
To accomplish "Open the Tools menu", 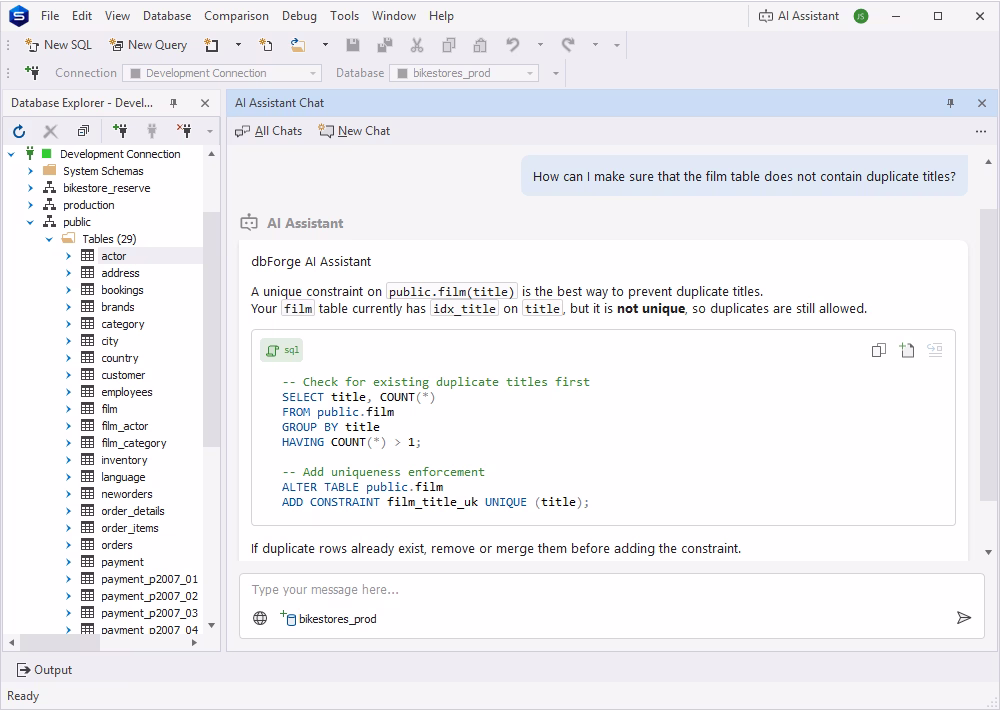I will tap(344, 16).
